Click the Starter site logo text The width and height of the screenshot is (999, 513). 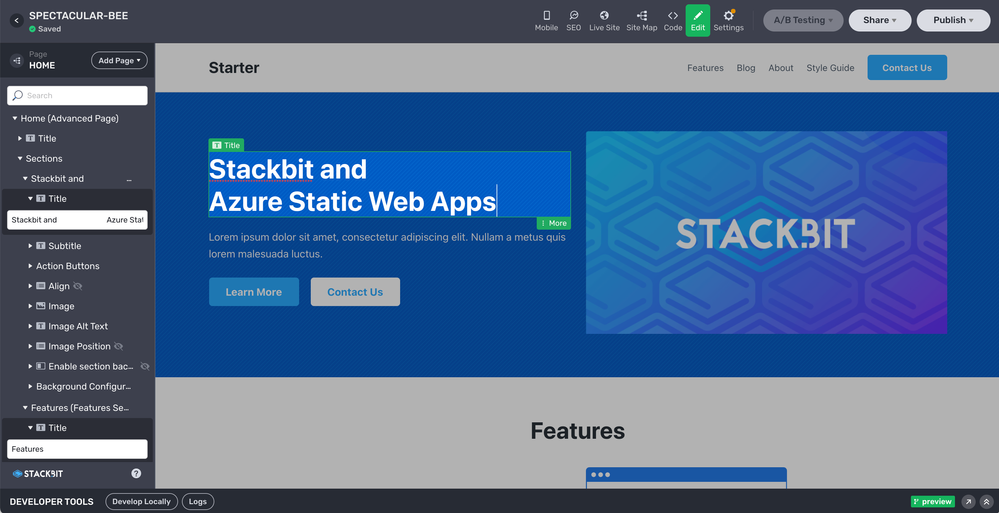(x=234, y=68)
